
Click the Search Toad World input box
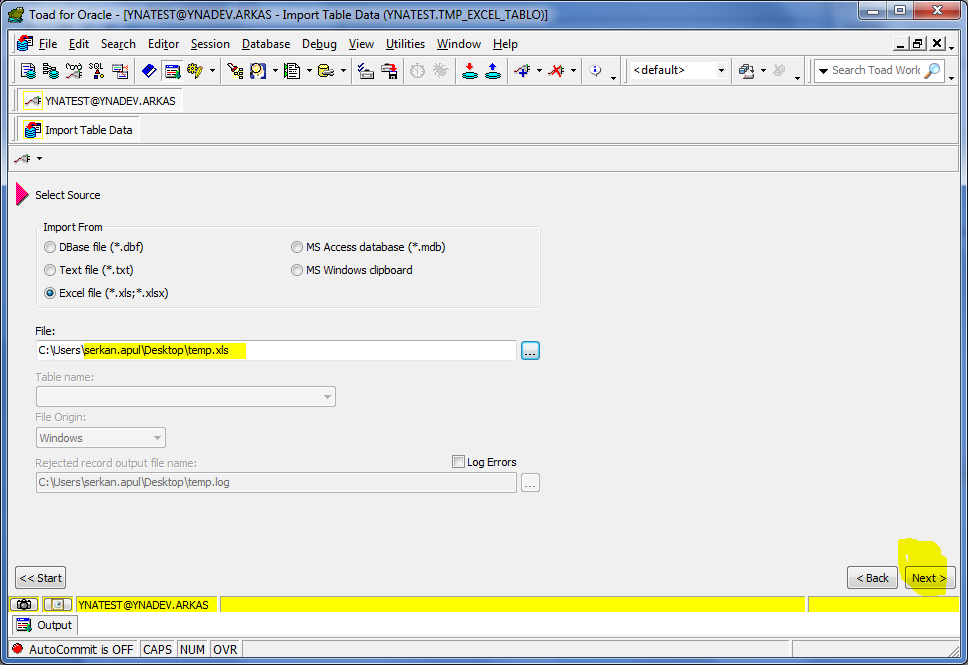(875, 70)
